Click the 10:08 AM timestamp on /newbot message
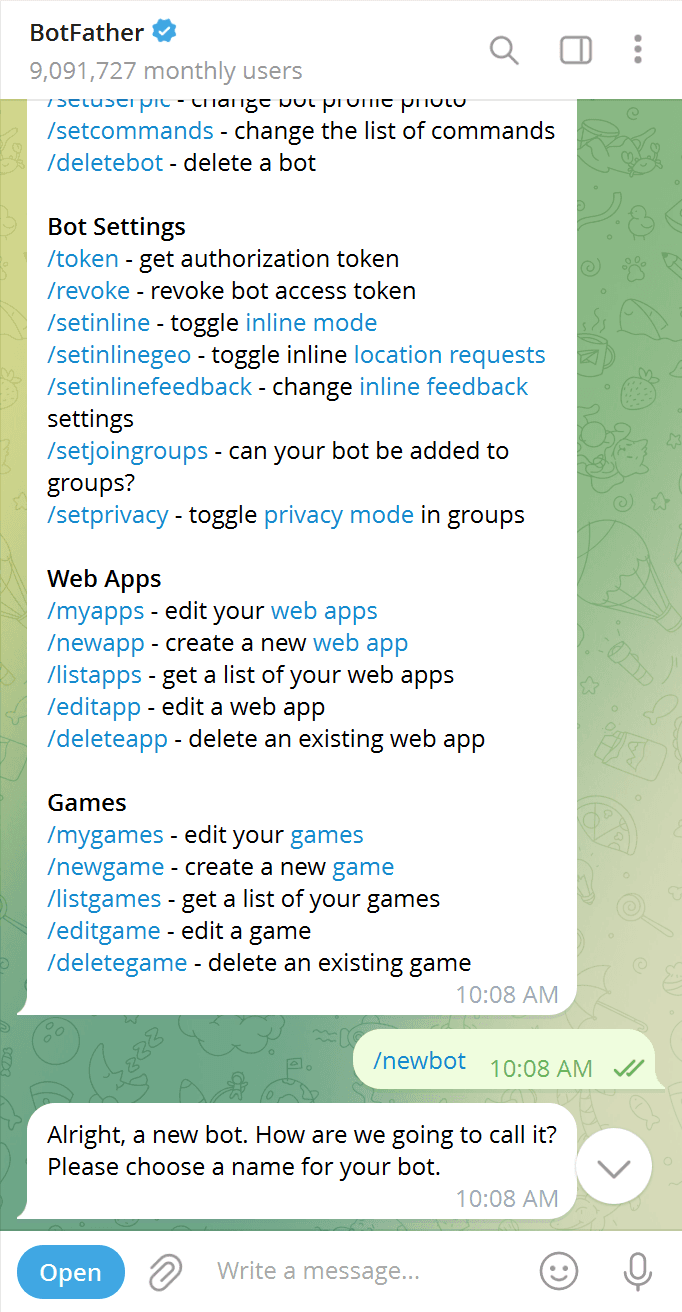 point(541,1068)
